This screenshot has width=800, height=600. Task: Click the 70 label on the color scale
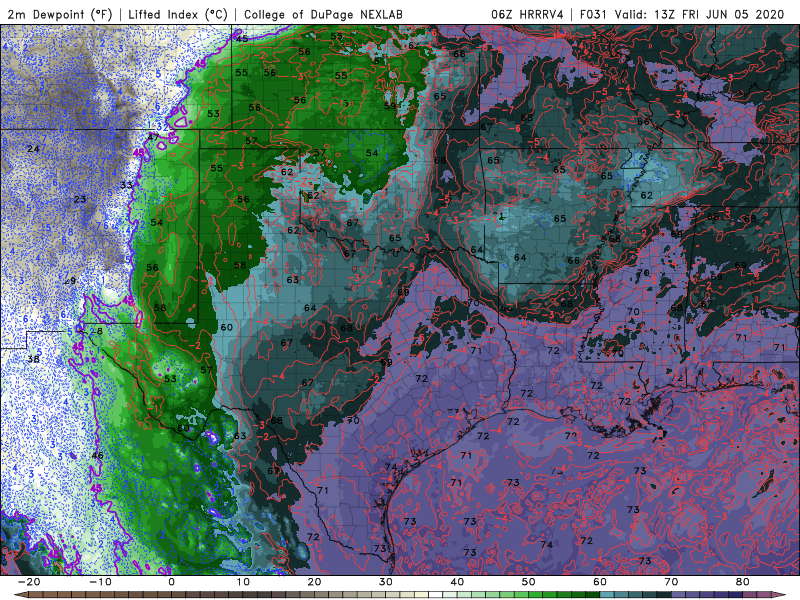[671, 582]
